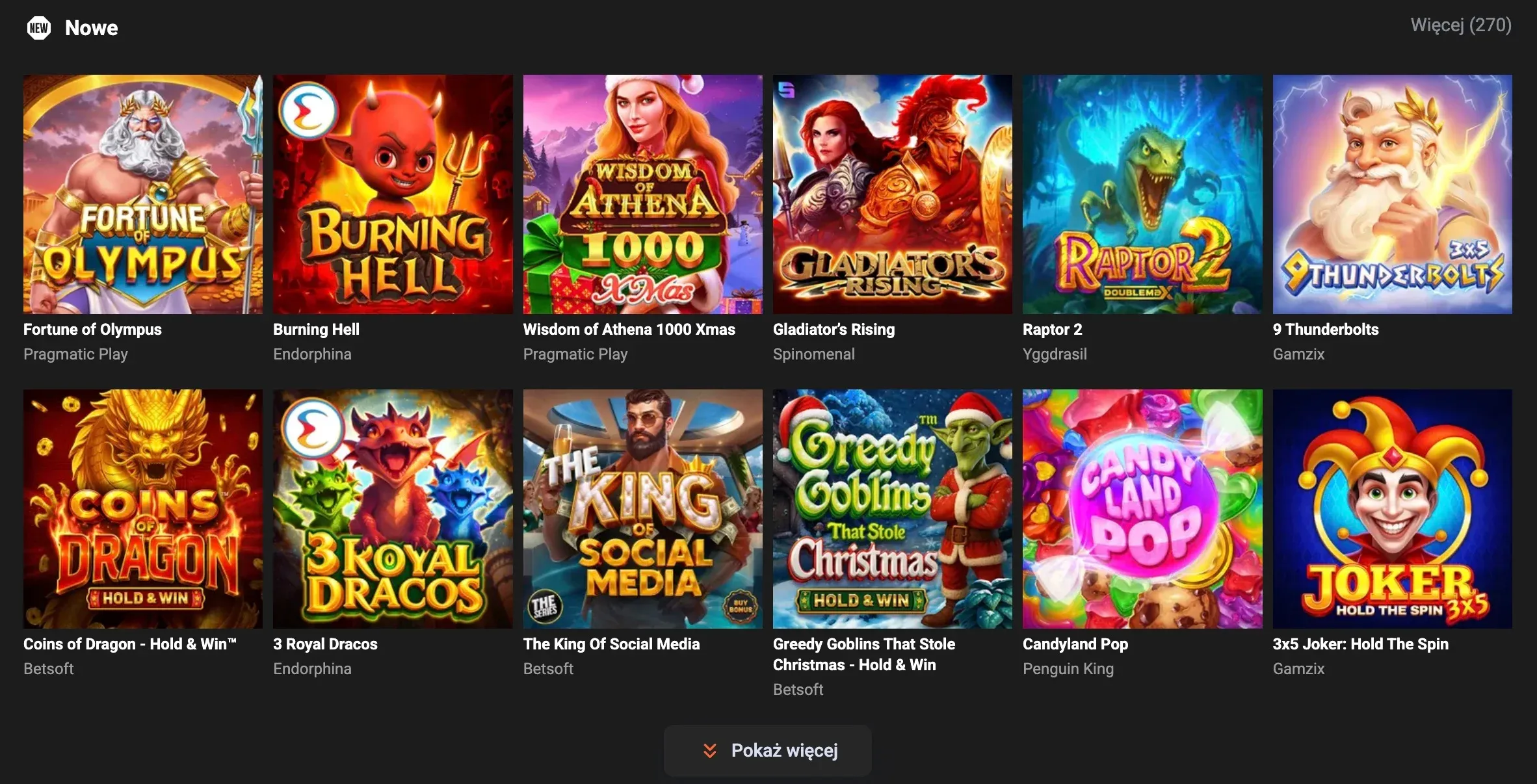The width and height of the screenshot is (1537, 784).
Task: Open the Greedy Goblins That Stole Christmas thumbnail
Action: (892, 510)
